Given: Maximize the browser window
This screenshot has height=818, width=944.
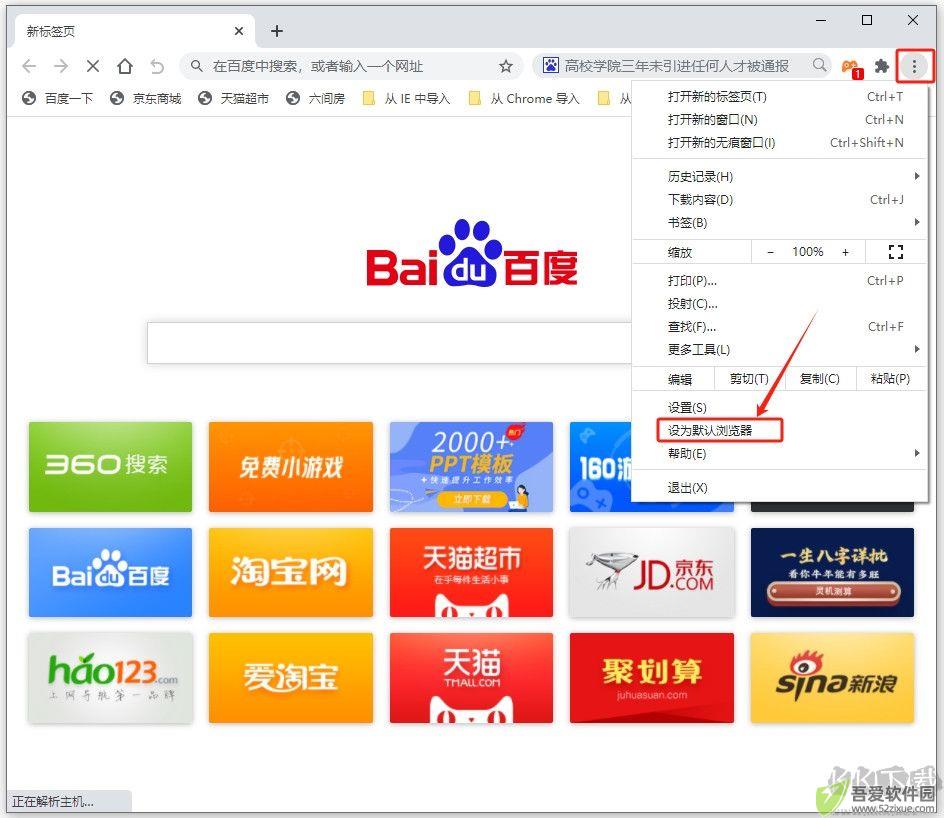Looking at the screenshot, I should [867, 20].
